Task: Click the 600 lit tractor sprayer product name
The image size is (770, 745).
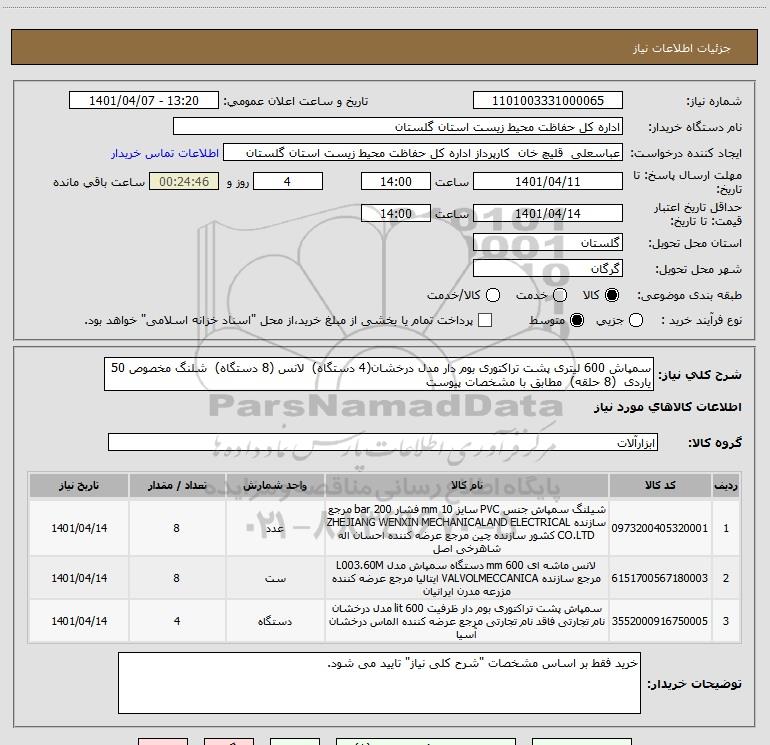Action: pos(467,621)
